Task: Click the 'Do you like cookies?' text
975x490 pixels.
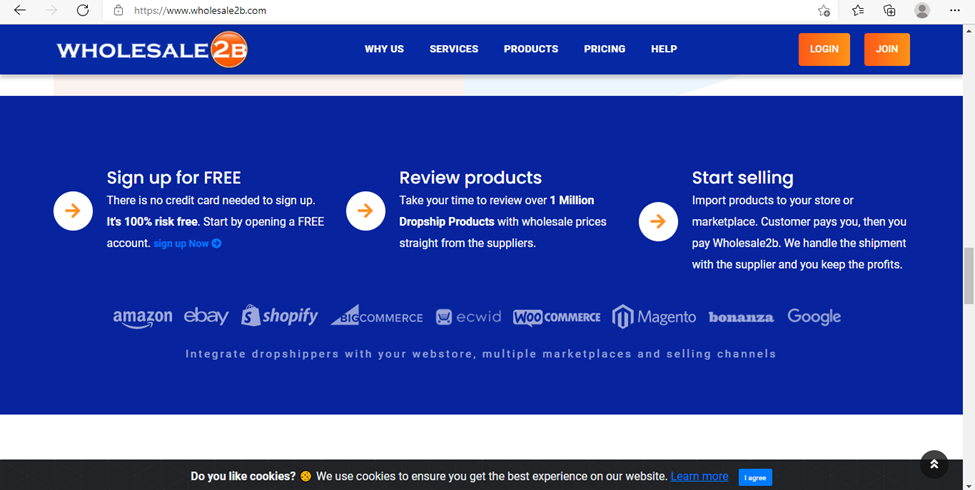Action: pos(243,476)
